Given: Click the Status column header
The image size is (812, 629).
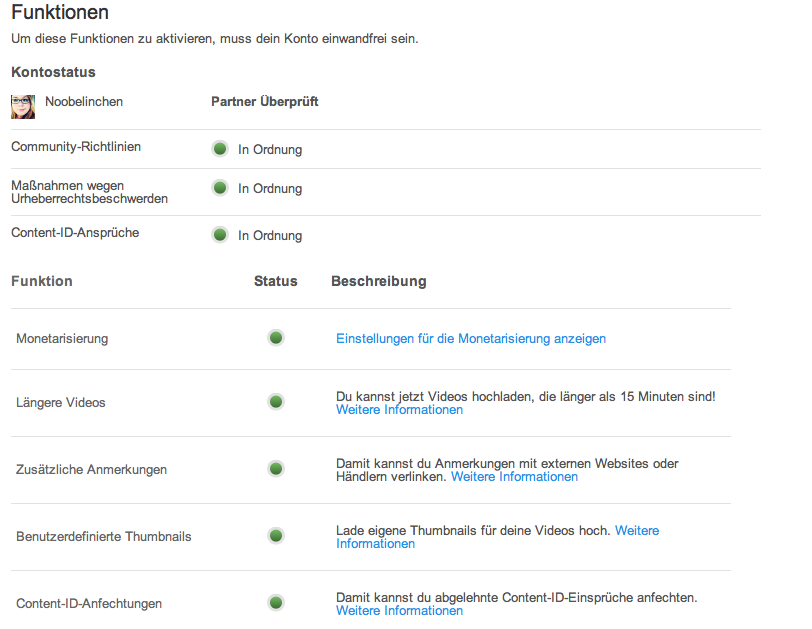Looking at the screenshot, I should [276, 281].
